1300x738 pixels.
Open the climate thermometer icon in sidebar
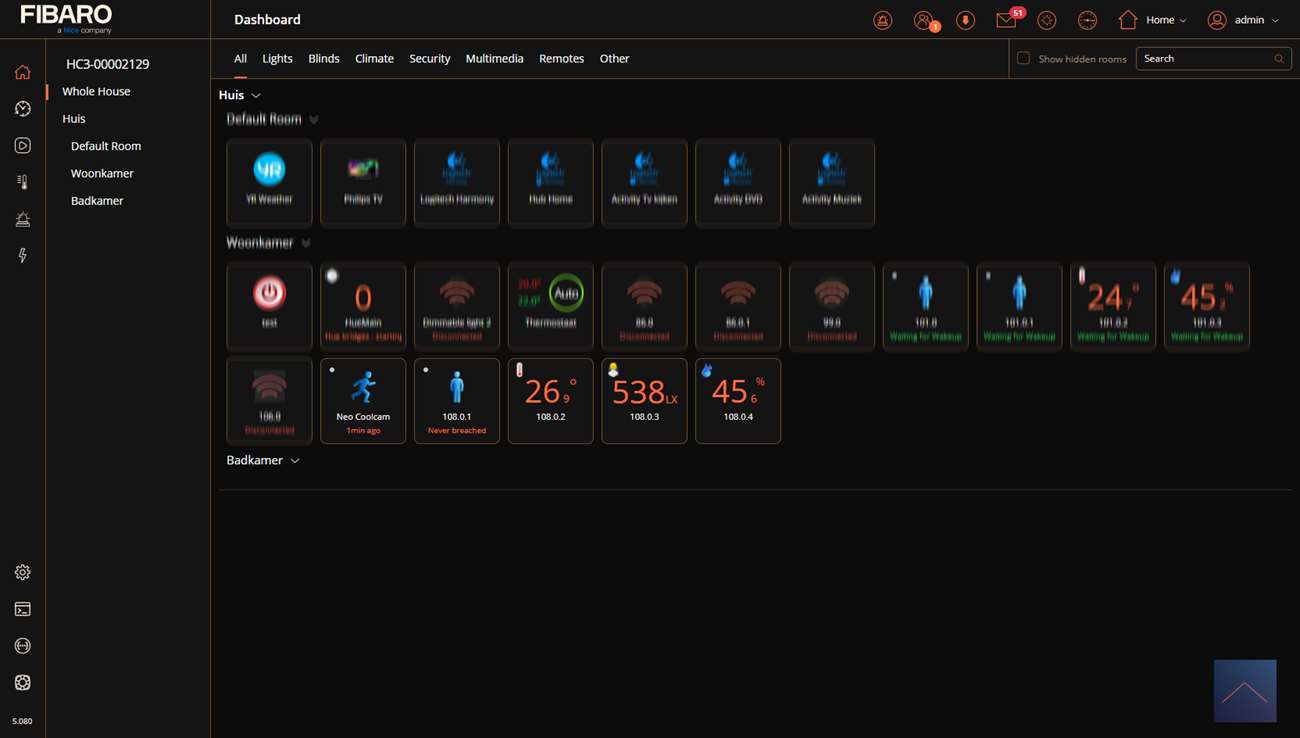pyautogui.click(x=22, y=182)
